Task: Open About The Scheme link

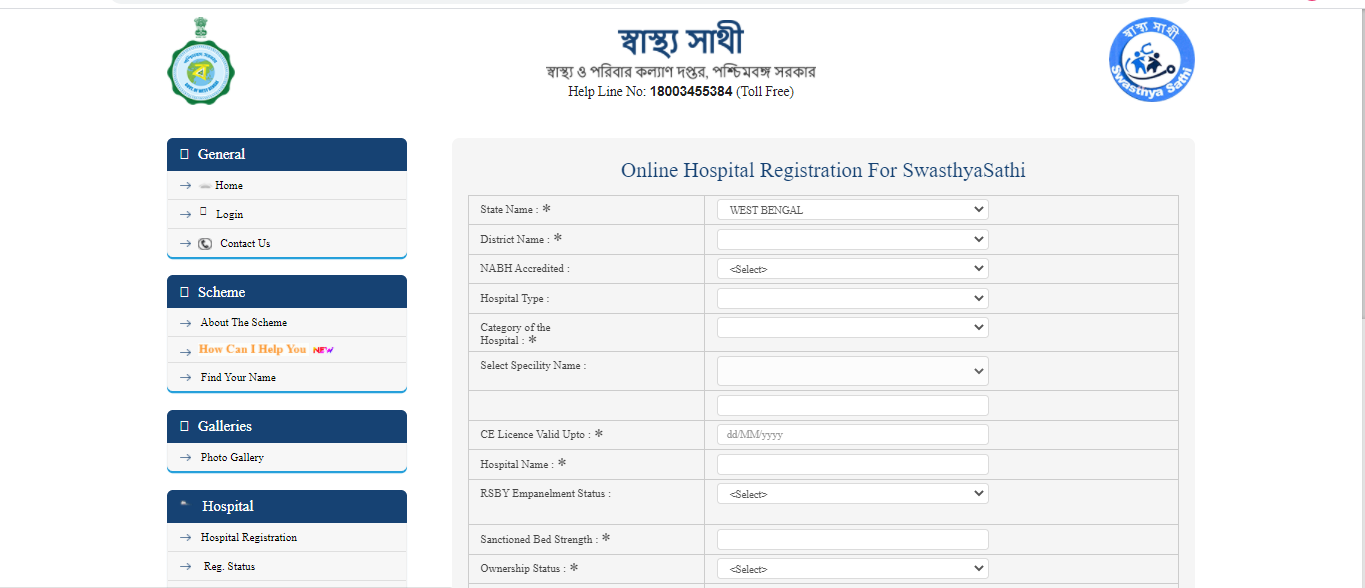Action: (244, 323)
